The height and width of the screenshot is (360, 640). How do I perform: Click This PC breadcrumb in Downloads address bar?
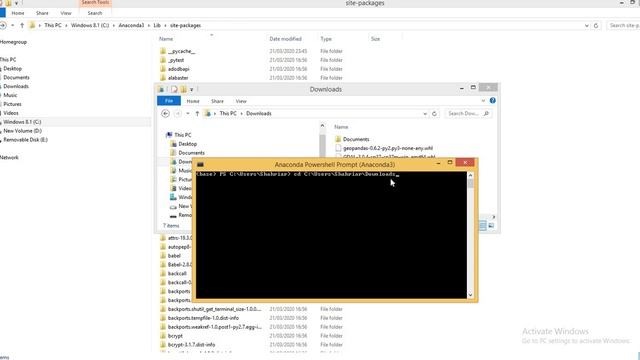(x=228, y=113)
